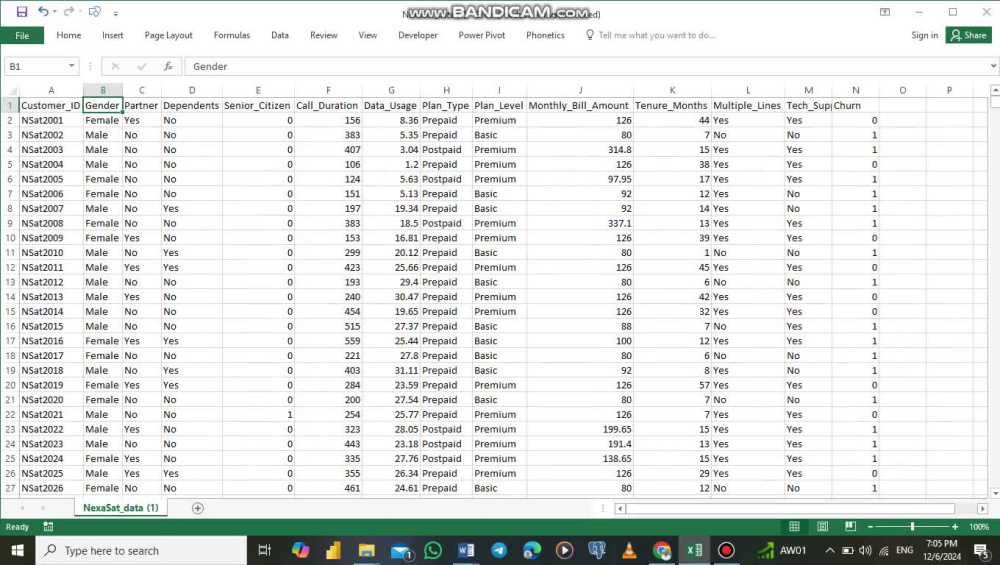Go to the Data tab
This screenshot has width=1000, height=565.
tap(279, 35)
